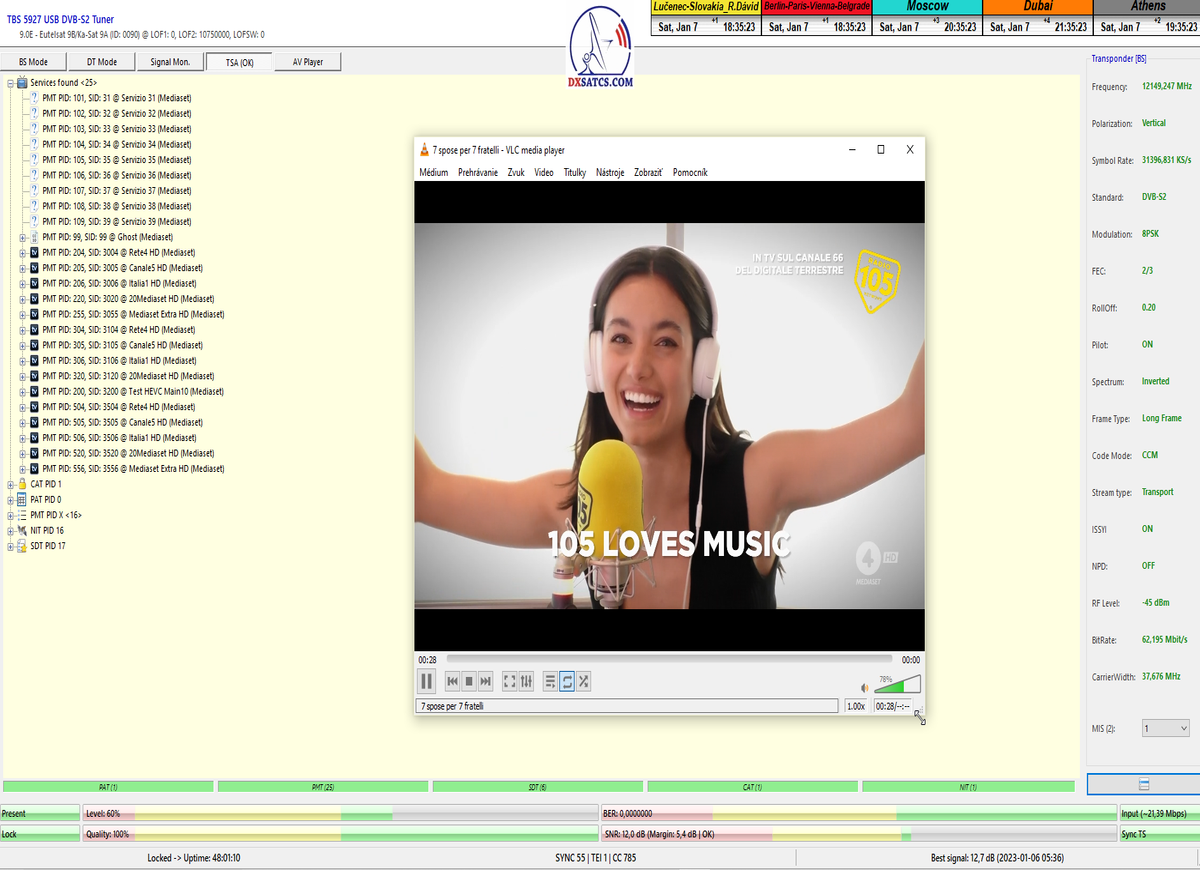Screen dimensions: 1200x870
Task: Toggle loop repeat mode in VLC
Action: (x=567, y=681)
